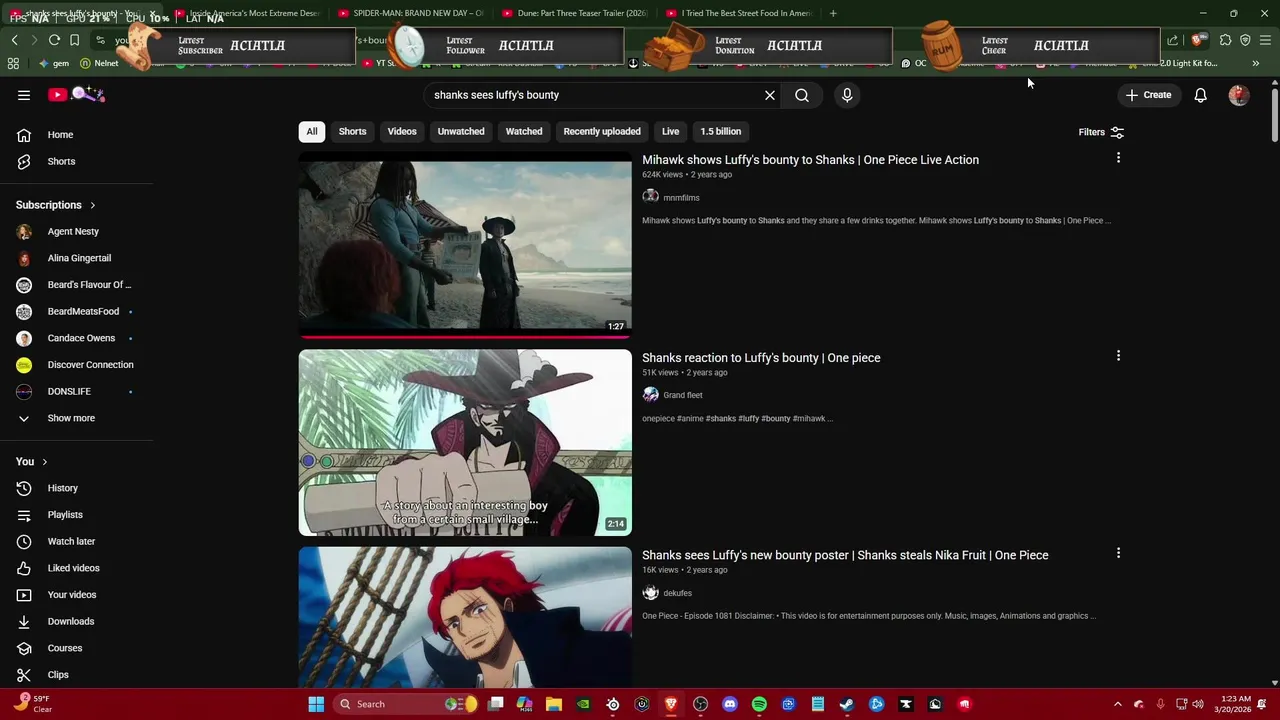The width and height of the screenshot is (1280, 720).
Task: Open the options menu for the Mihawk live action video
Action: point(1118,158)
